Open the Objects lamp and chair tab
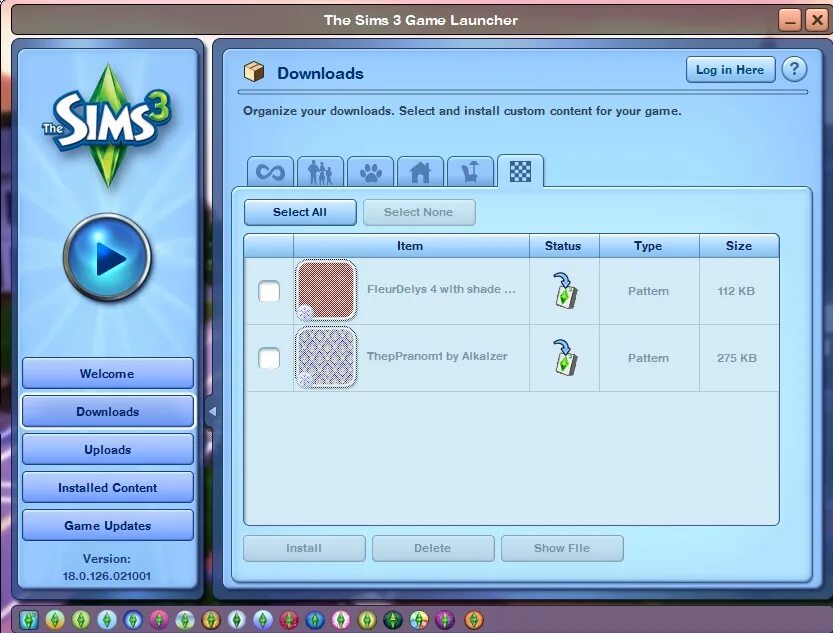Viewport: 833px width, 633px height. [470, 172]
